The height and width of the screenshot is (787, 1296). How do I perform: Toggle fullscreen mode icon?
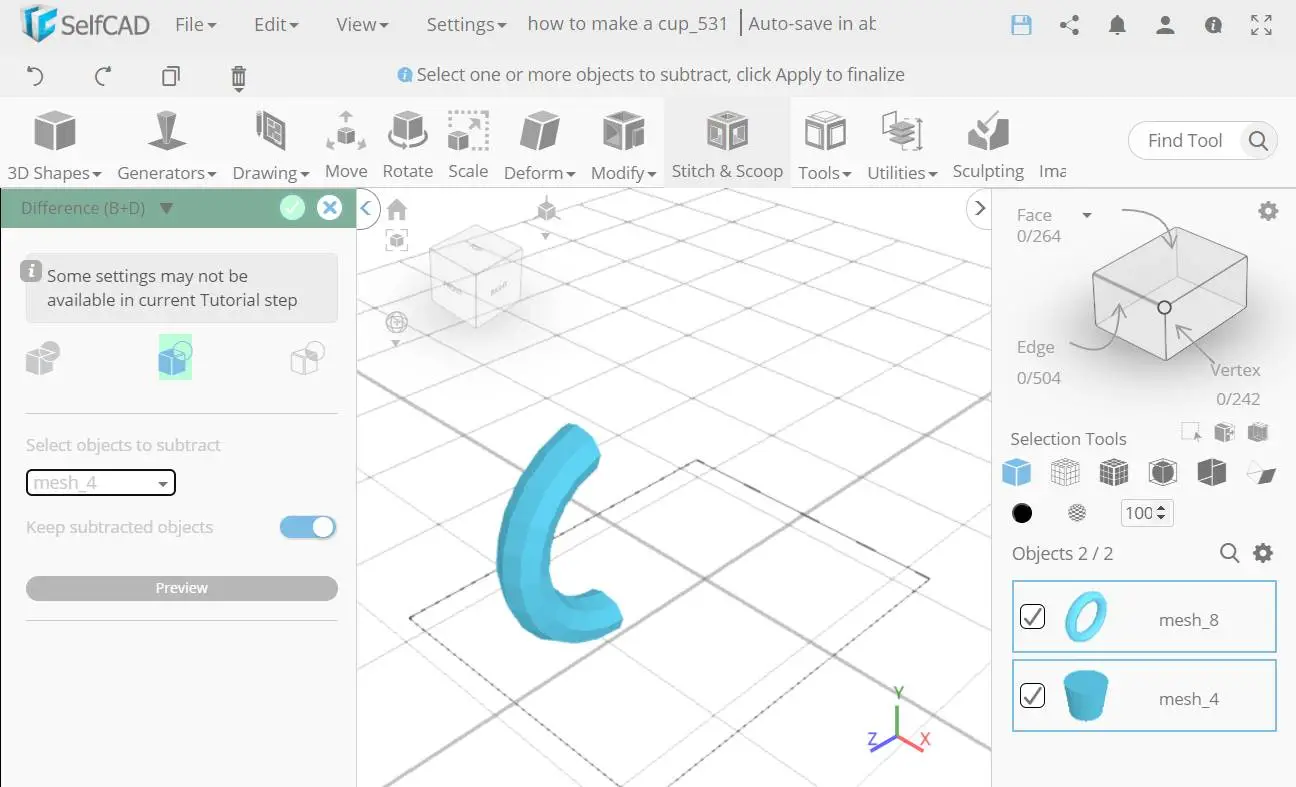1261,26
